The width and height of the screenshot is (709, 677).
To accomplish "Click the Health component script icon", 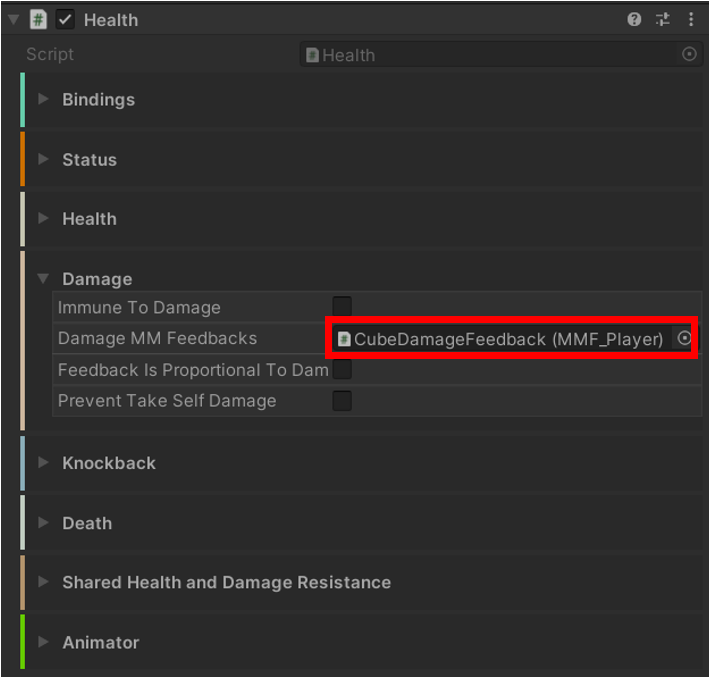I will (x=38, y=20).
